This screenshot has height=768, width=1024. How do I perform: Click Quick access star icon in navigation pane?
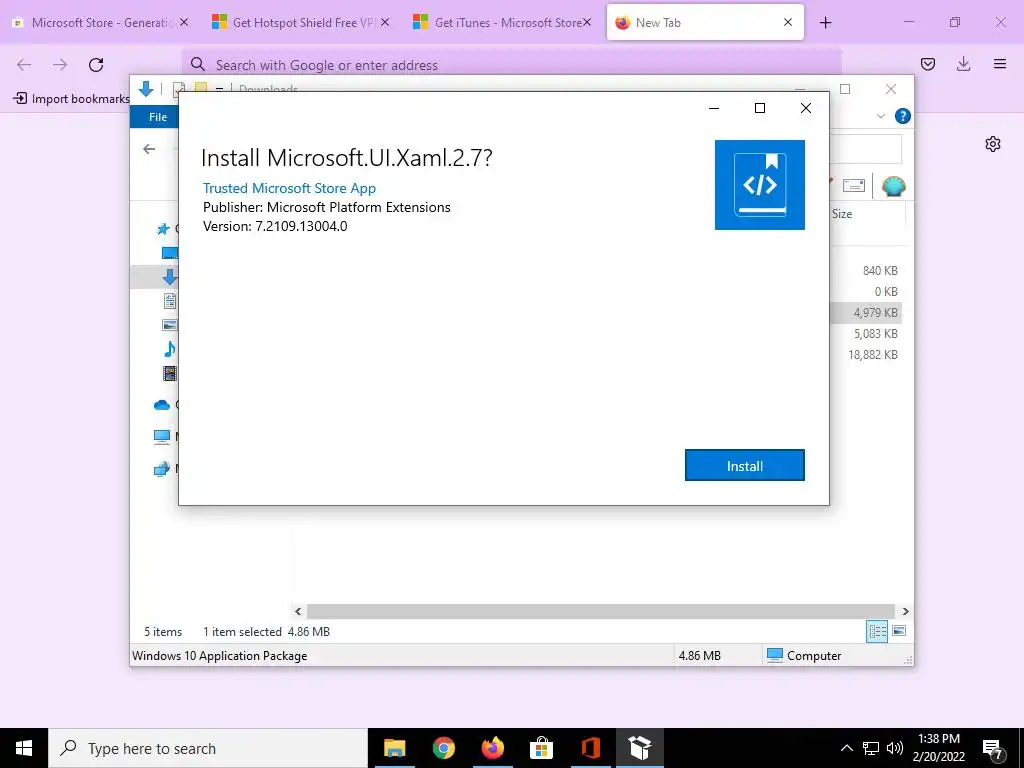(x=163, y=229)
